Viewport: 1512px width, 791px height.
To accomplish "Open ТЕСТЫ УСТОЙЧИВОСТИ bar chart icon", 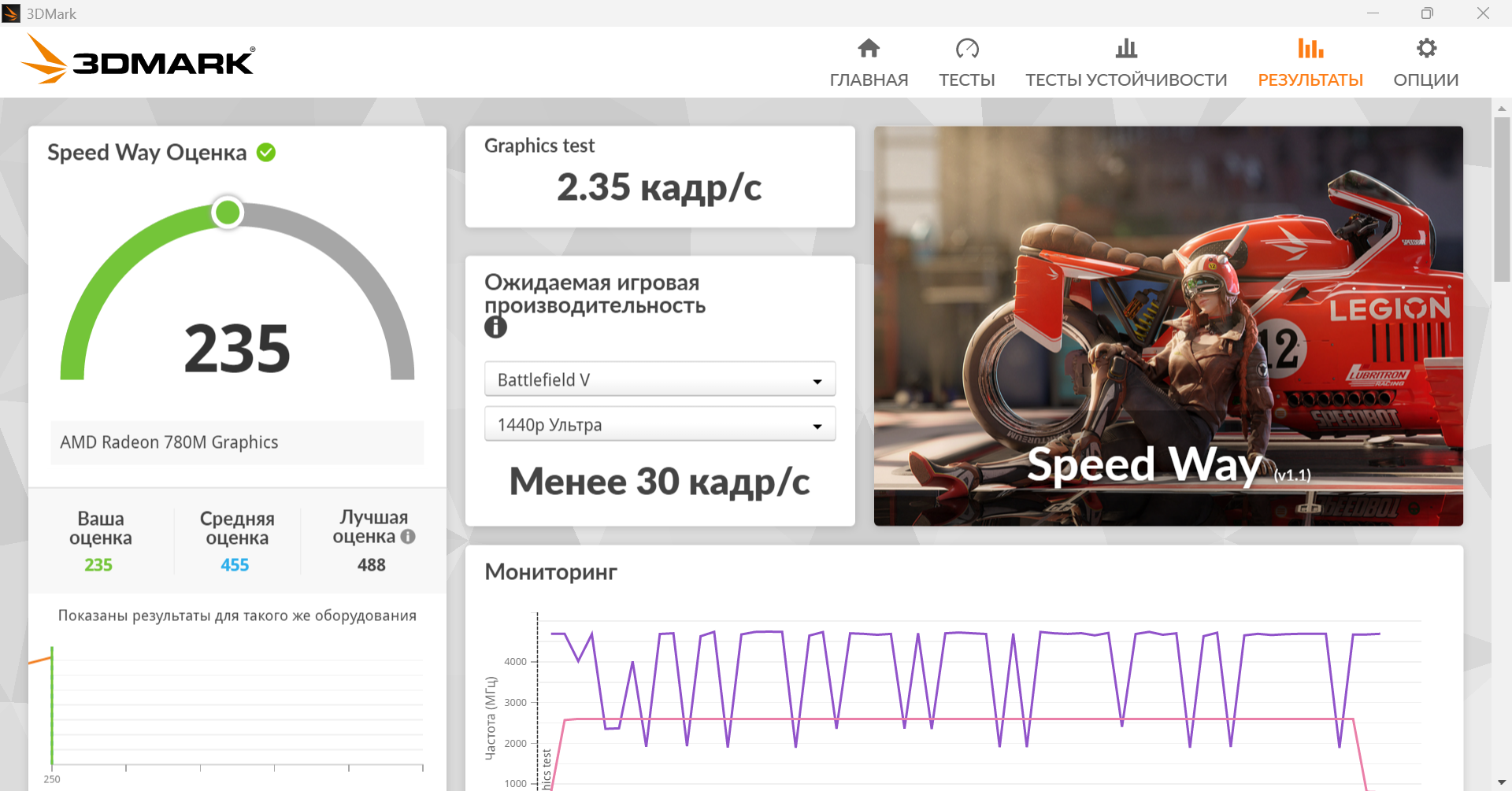I will coord(1126,49).
